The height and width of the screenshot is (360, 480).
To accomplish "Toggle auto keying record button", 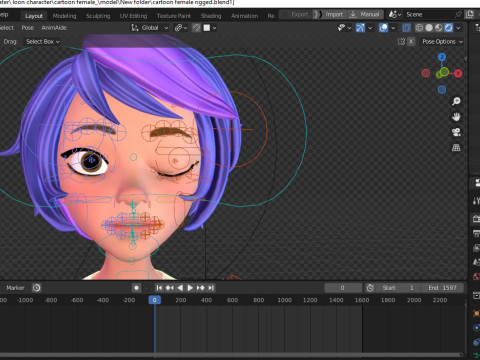I will pyautogui.click(x=136, y=288).
